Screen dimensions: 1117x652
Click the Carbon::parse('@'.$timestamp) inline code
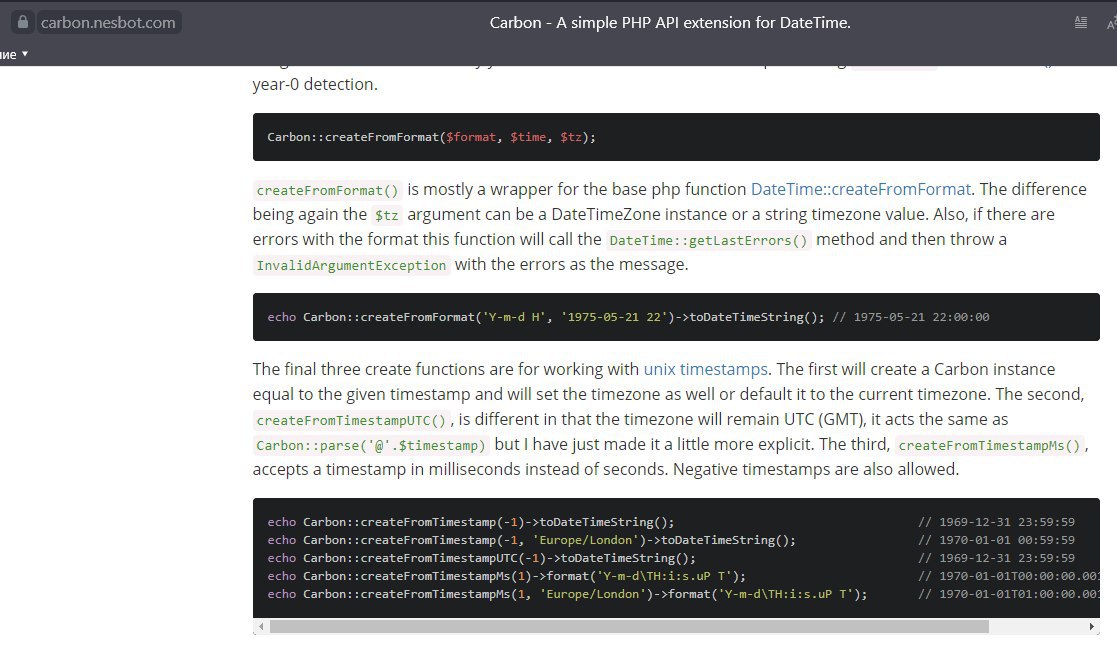point(371,446)
